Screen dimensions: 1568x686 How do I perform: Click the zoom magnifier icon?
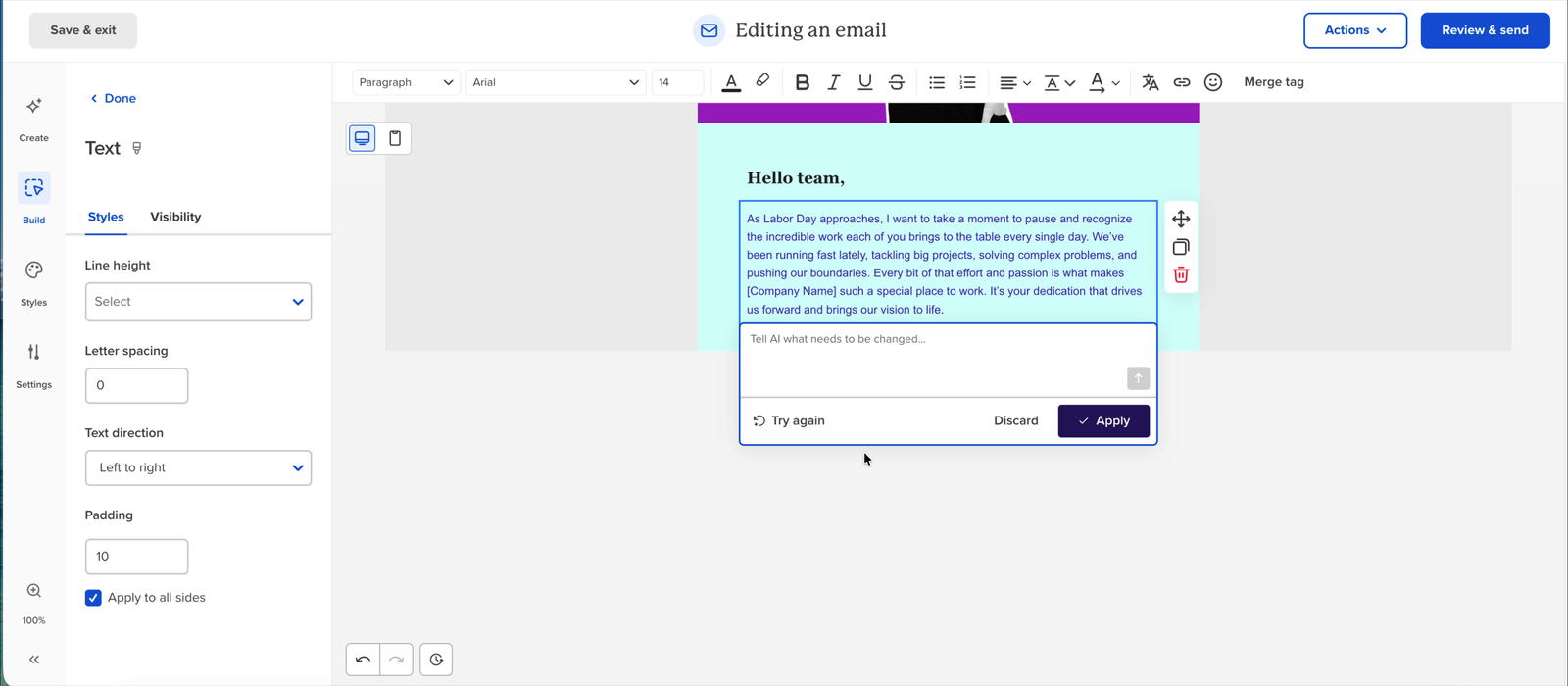tap(34, 591)
